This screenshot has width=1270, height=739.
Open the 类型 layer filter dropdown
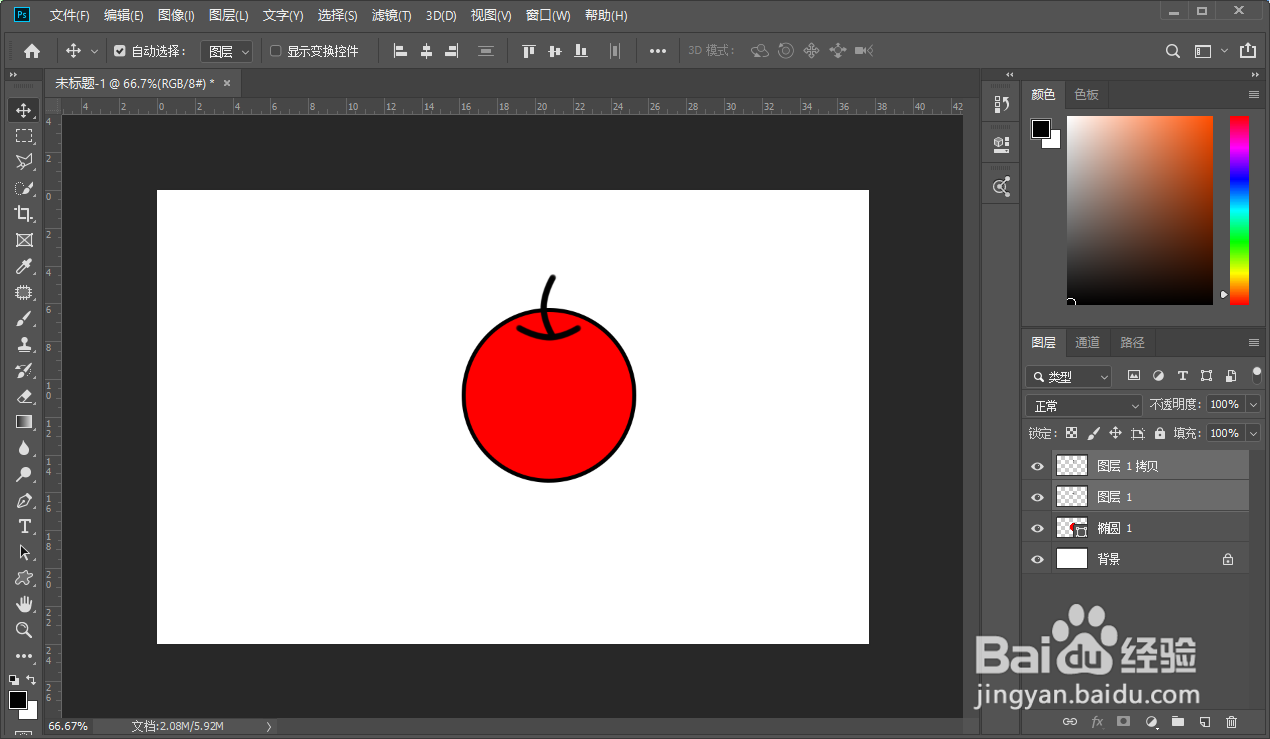pos(1069,377)
